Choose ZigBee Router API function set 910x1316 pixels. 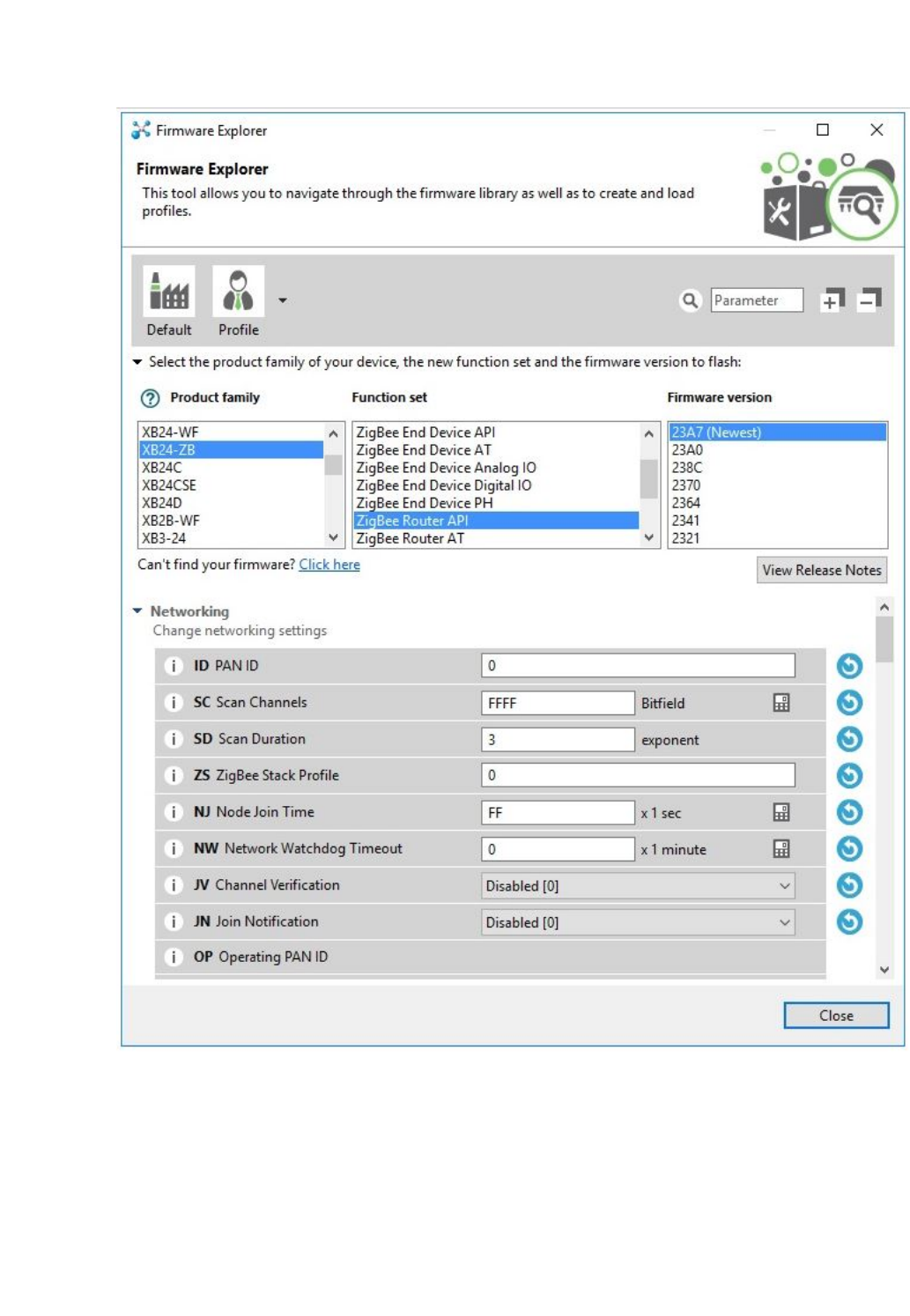tap(496, 520)
